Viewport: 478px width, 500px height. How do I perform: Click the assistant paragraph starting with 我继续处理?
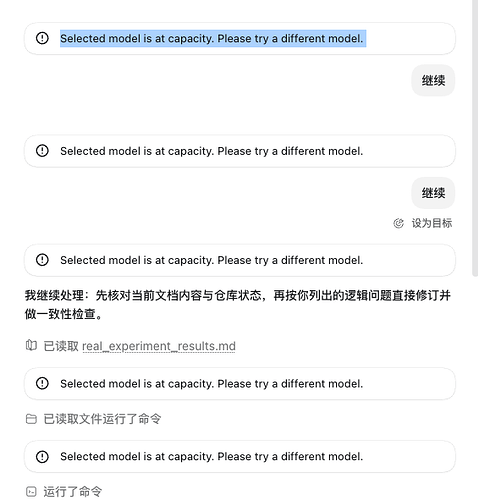[238, 304]
